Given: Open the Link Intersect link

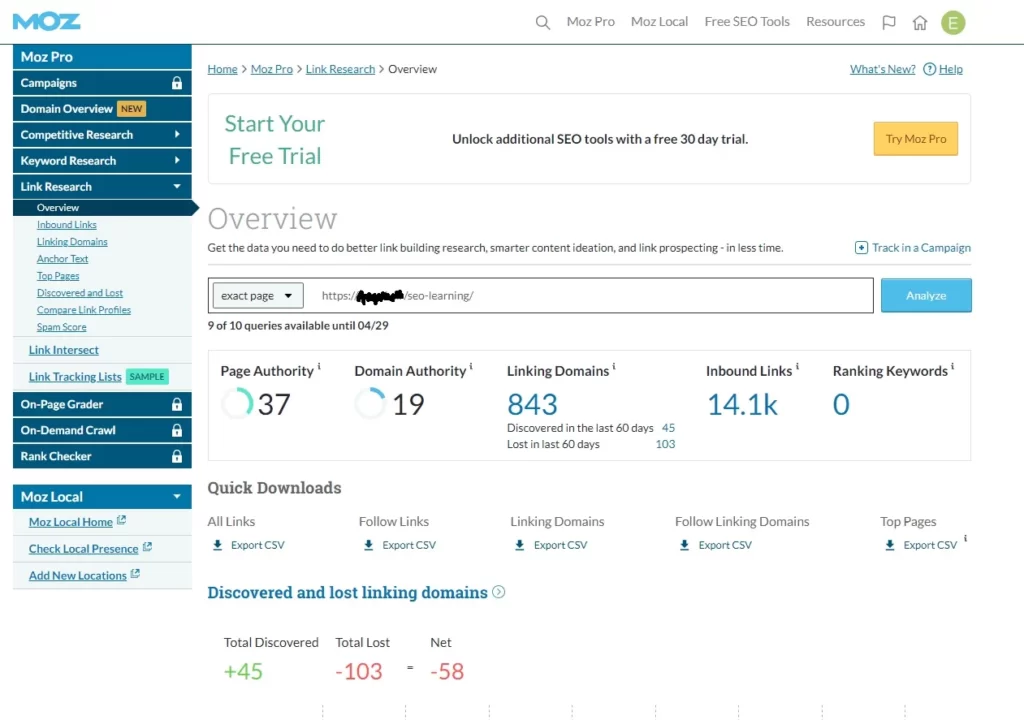Looking at the screenshot, I should [x=63, y=350].
